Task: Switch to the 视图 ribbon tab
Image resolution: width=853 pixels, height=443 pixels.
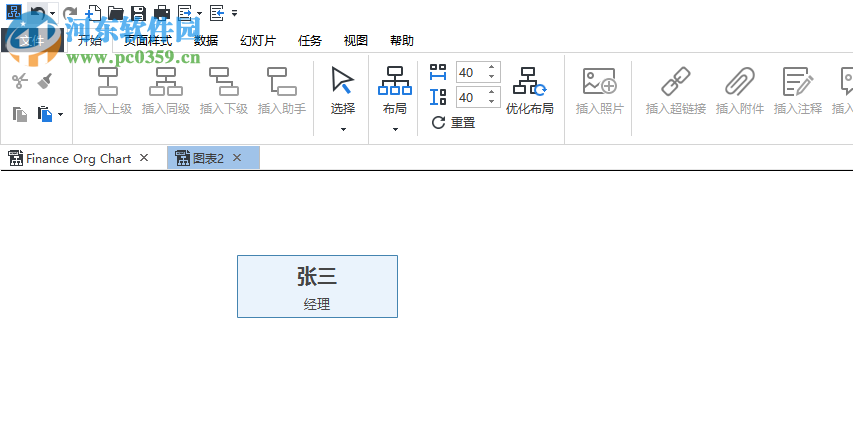Action: (356, 40)
